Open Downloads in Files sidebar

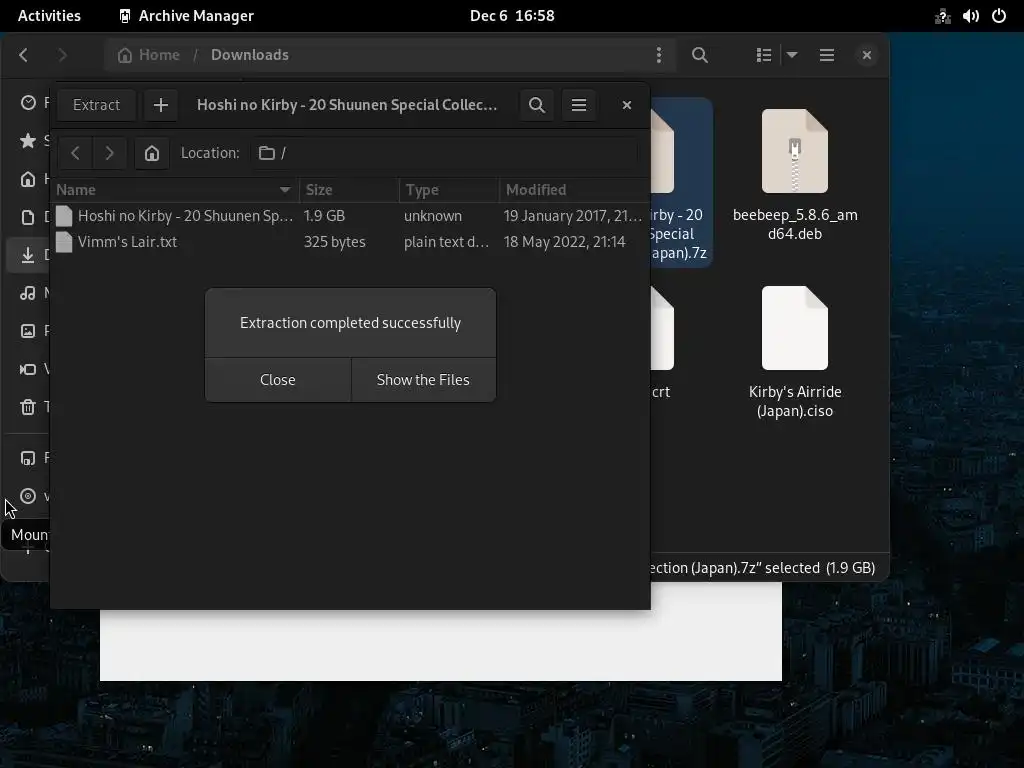click(28, 255)
